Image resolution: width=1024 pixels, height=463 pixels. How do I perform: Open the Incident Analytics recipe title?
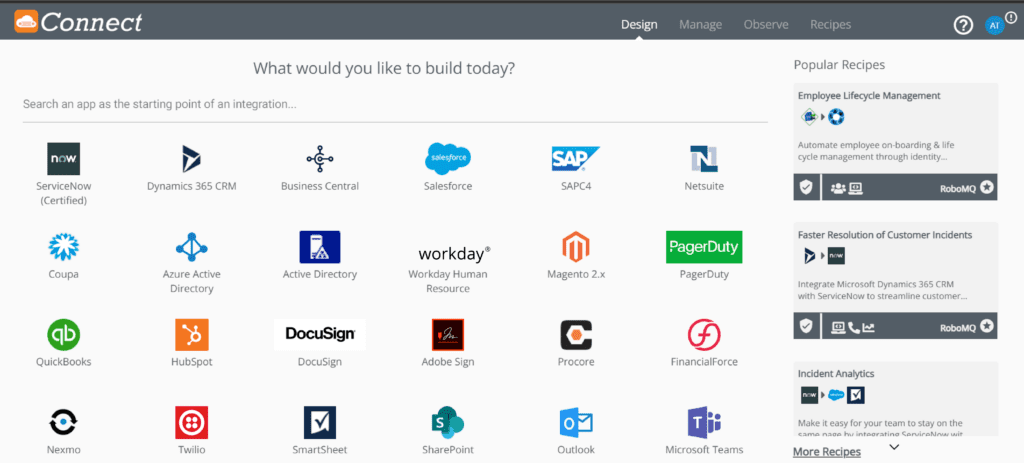[835, 374]
